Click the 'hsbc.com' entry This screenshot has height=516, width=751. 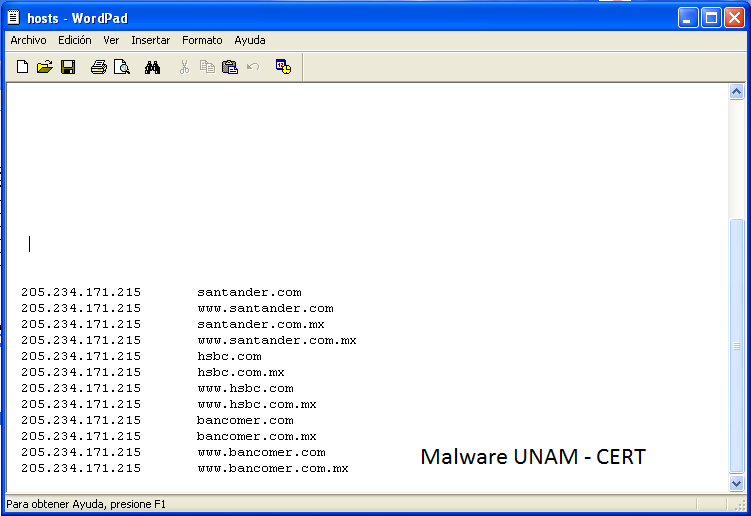point(229,356)
